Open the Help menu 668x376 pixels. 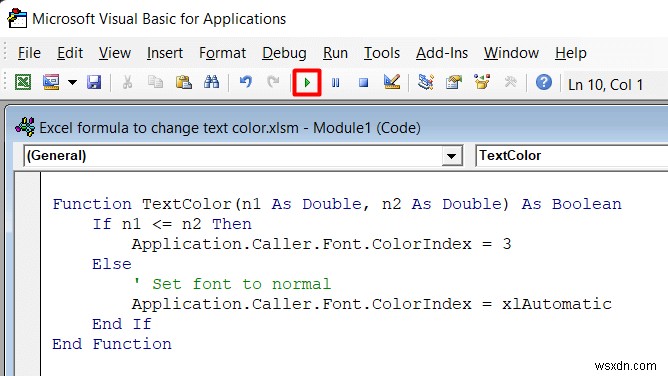(x=570, y=53)
